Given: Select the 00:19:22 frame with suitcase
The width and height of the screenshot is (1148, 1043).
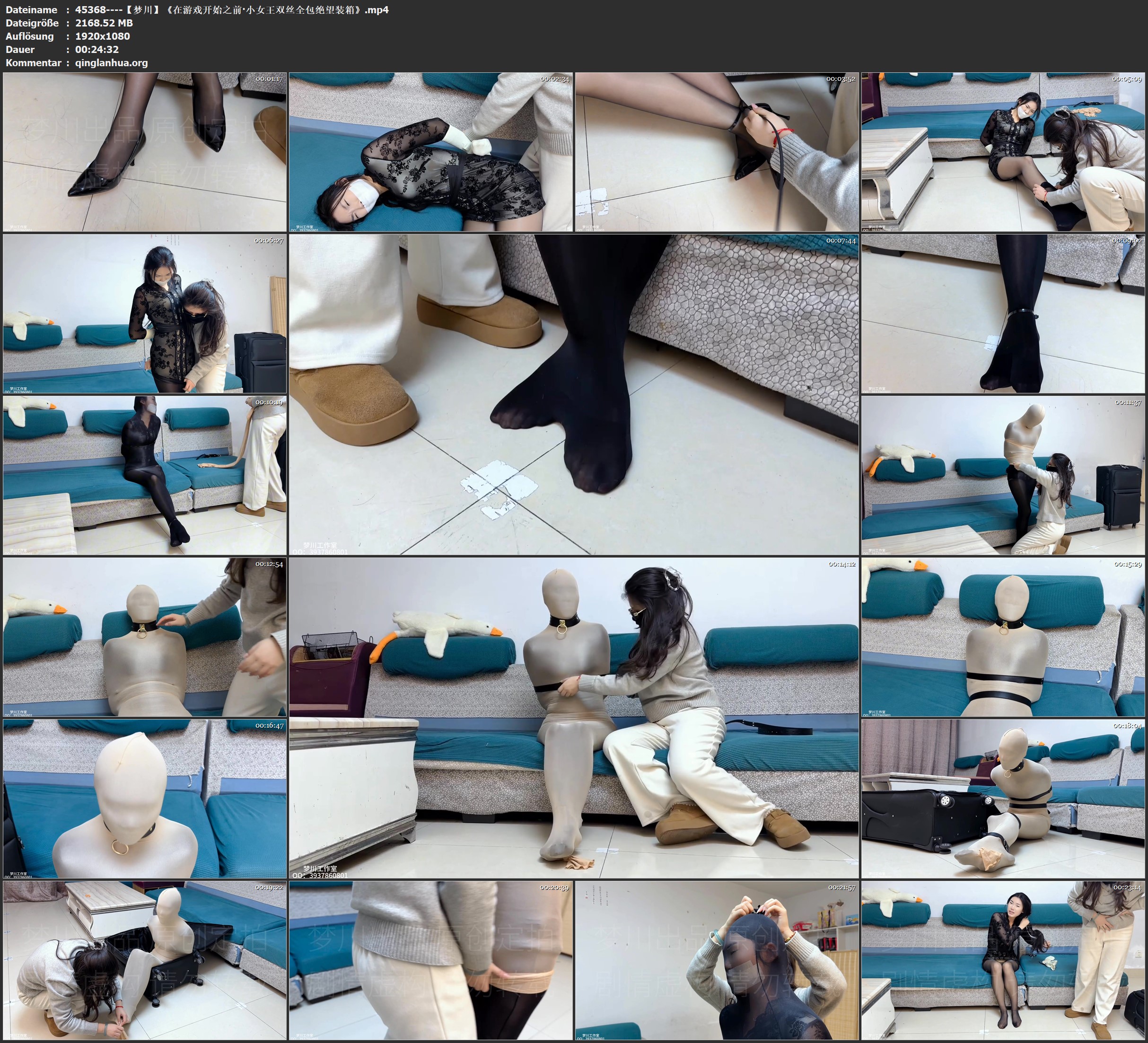Looking at the screenshot, I should tap(145, 960).
